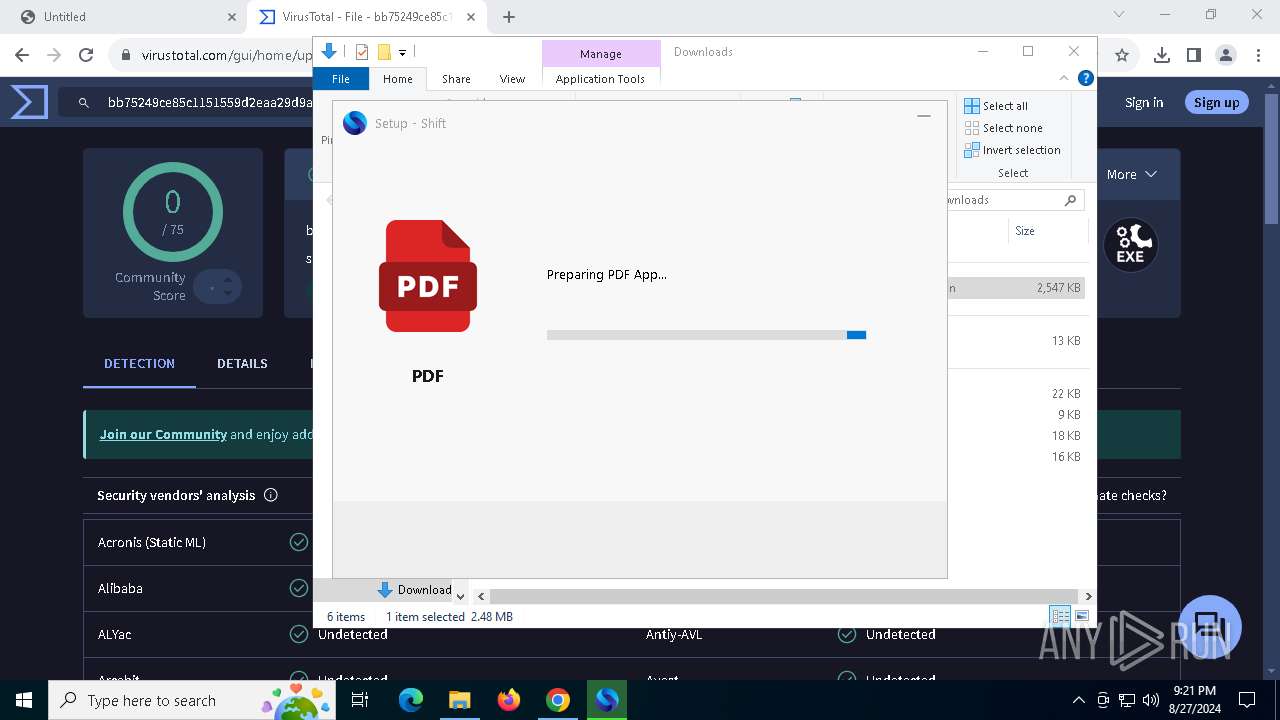
Task: Click Select none in Explorer ribbon
Action: point(1003,128)
